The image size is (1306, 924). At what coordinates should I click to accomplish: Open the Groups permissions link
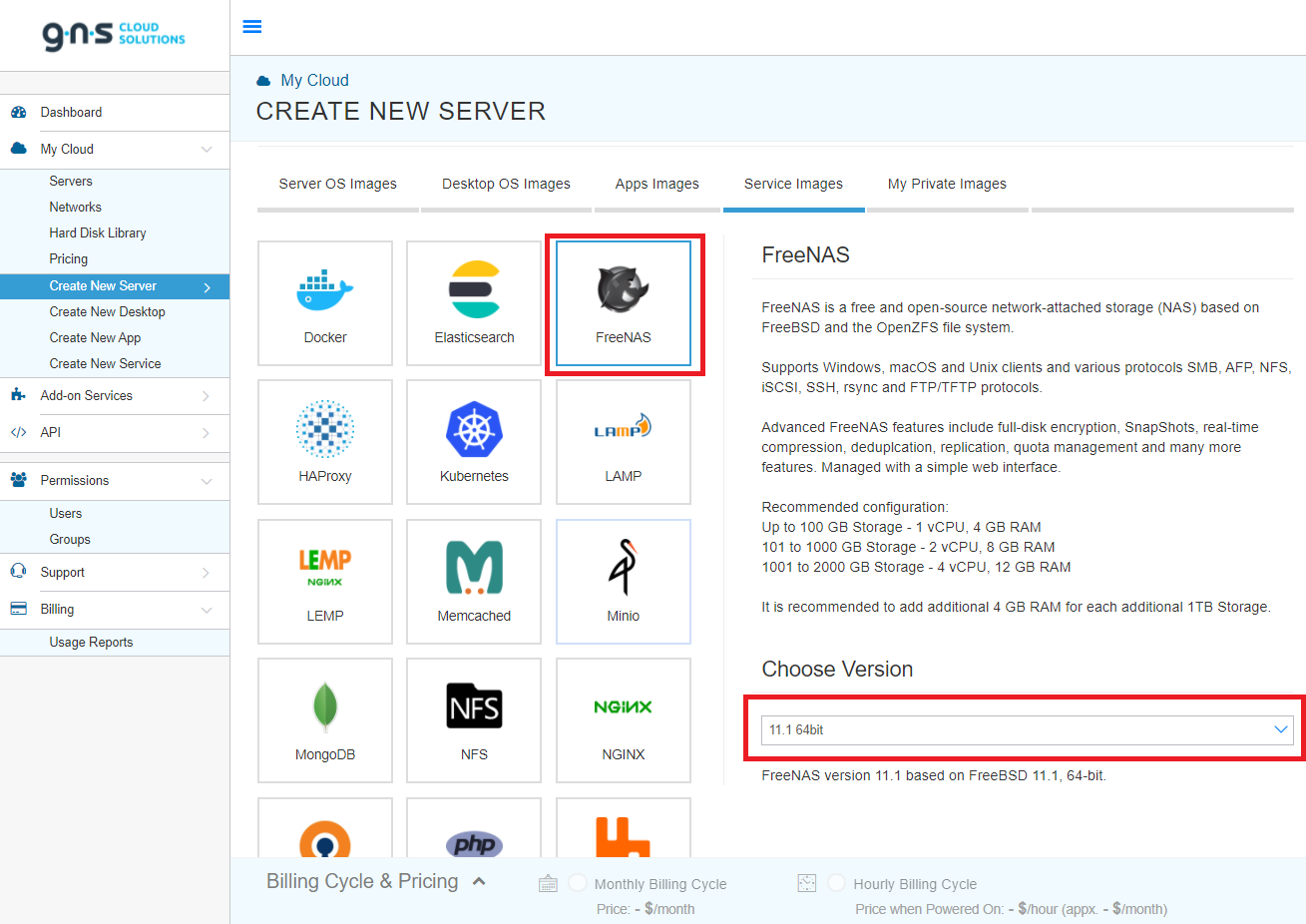[70, 539]
